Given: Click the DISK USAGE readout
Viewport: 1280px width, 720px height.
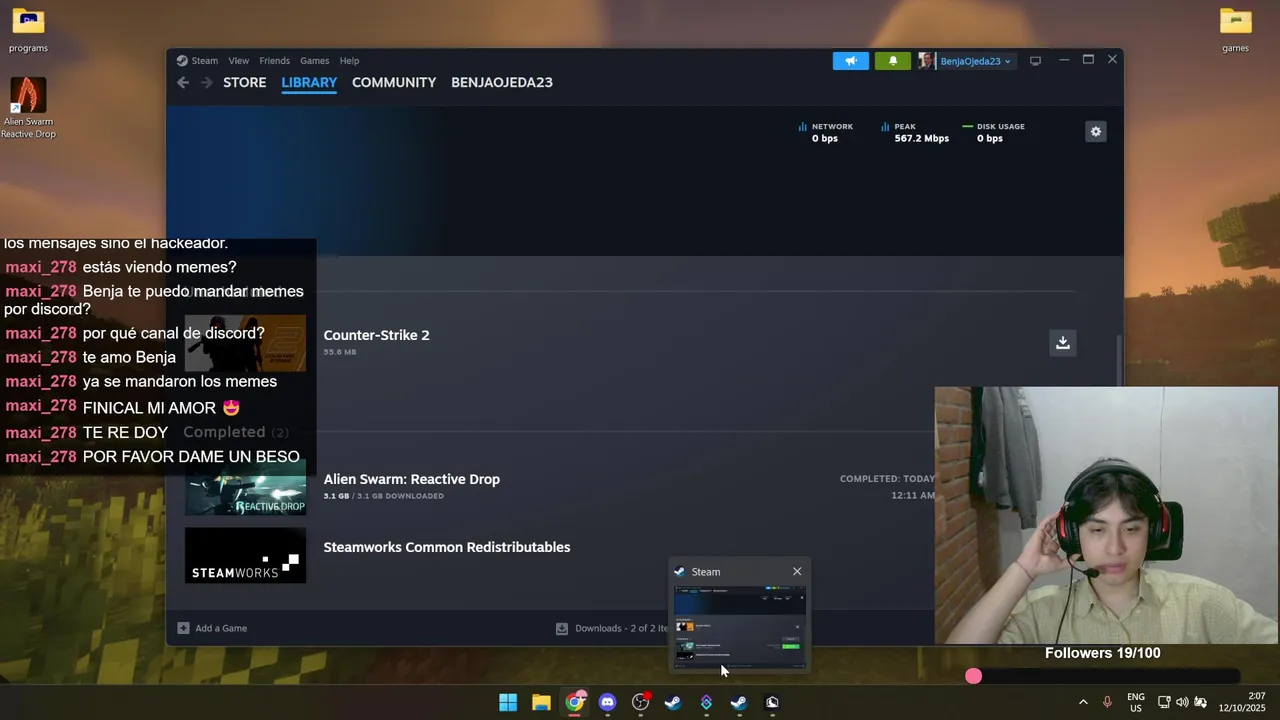Looking at the screenshot, I should tap(993, 132).
